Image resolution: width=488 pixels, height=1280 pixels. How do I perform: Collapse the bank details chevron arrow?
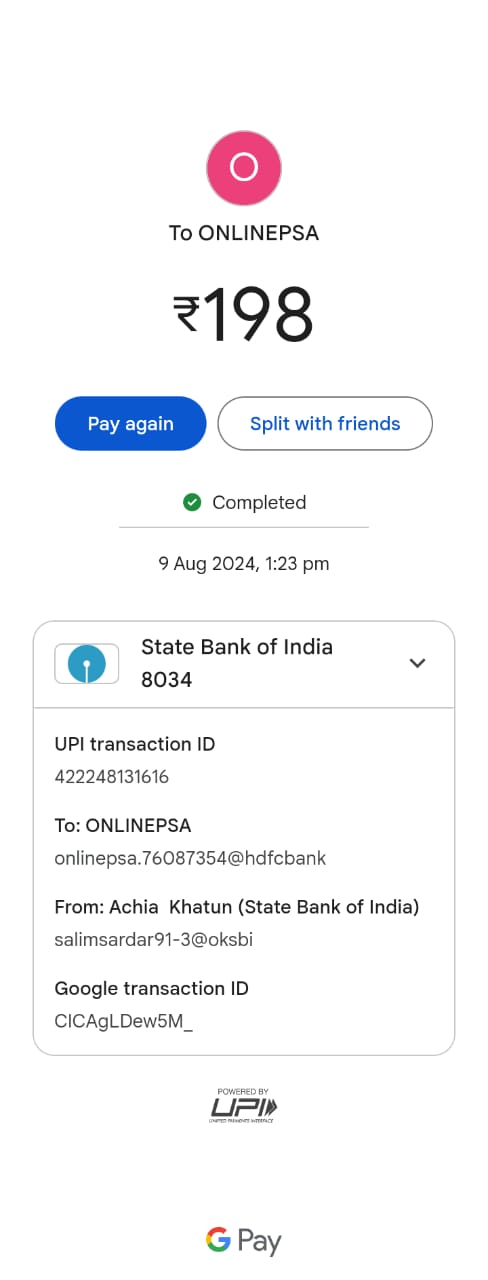click(x=418, y=663)
